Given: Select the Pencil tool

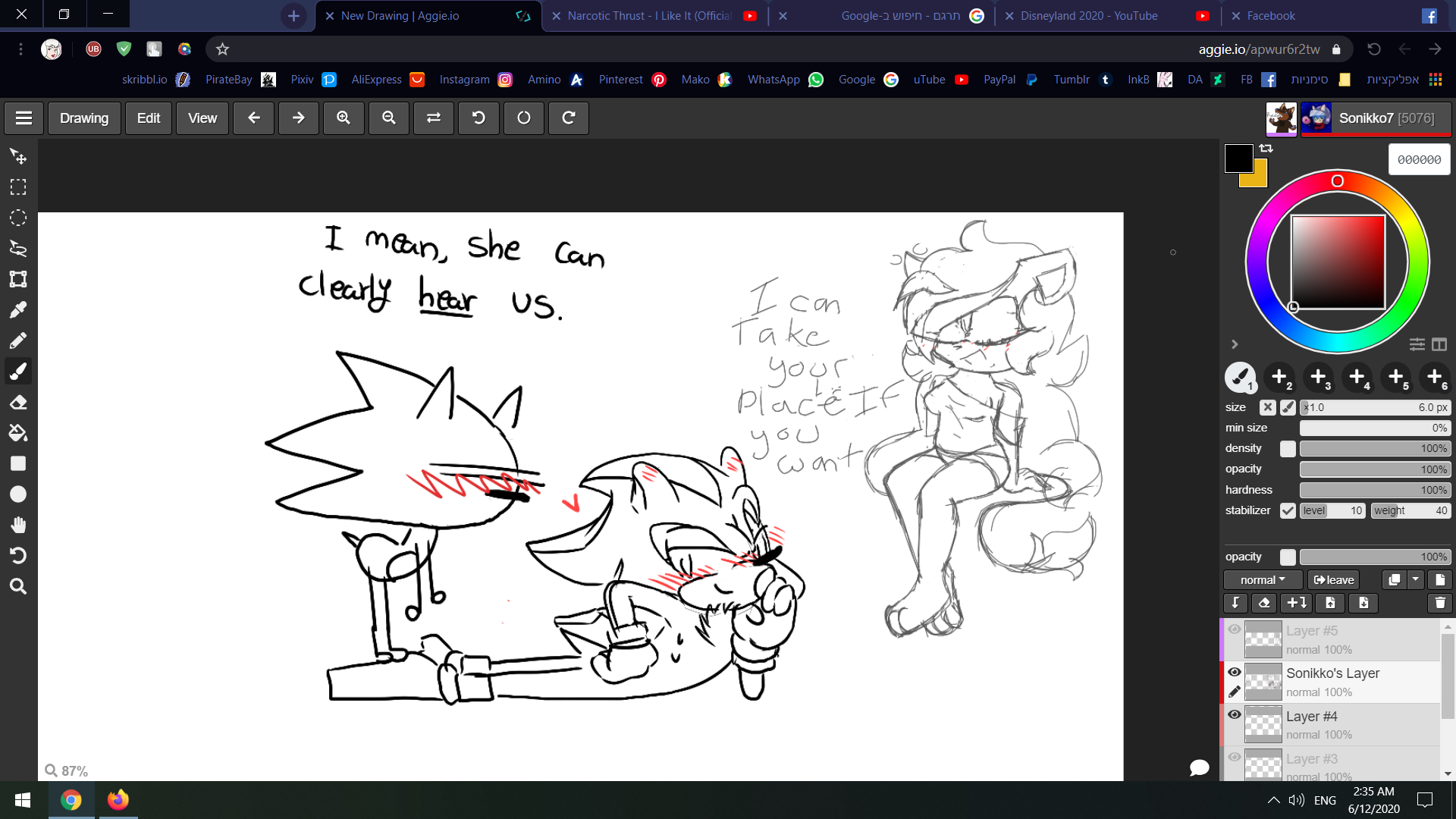Looking at the screenshot, I should coord(18,340).
